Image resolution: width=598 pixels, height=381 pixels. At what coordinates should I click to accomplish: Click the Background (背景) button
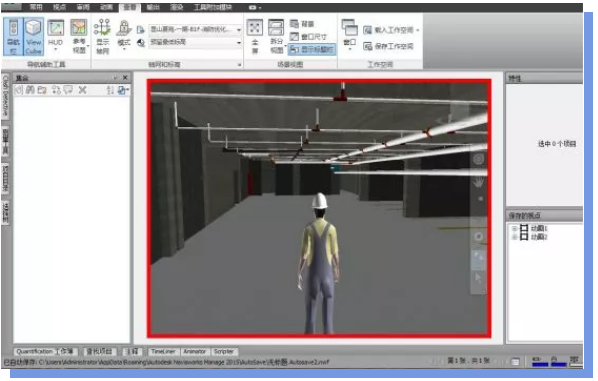(302, 24)
